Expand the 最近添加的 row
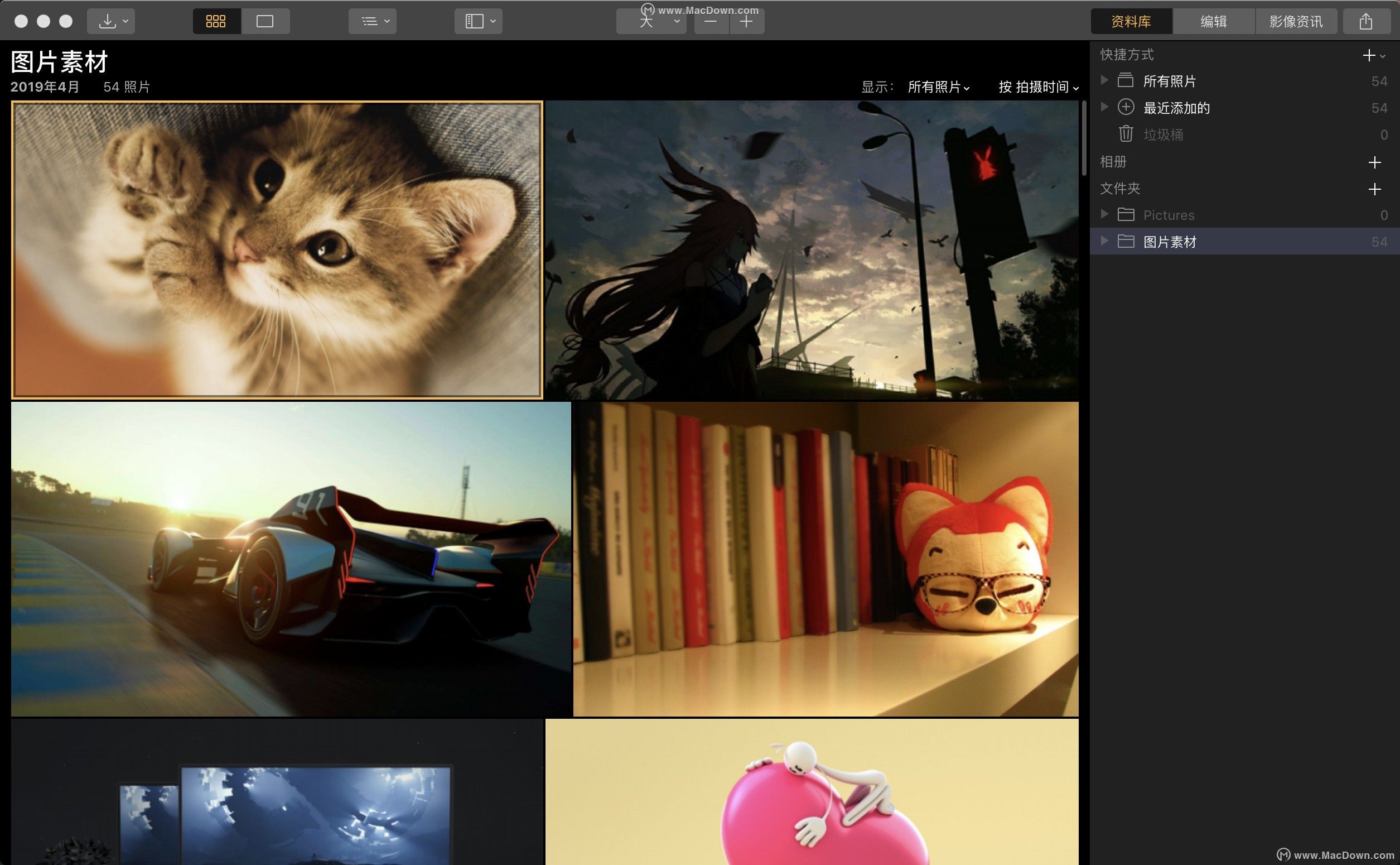1400x865 pixels. 1104,107
